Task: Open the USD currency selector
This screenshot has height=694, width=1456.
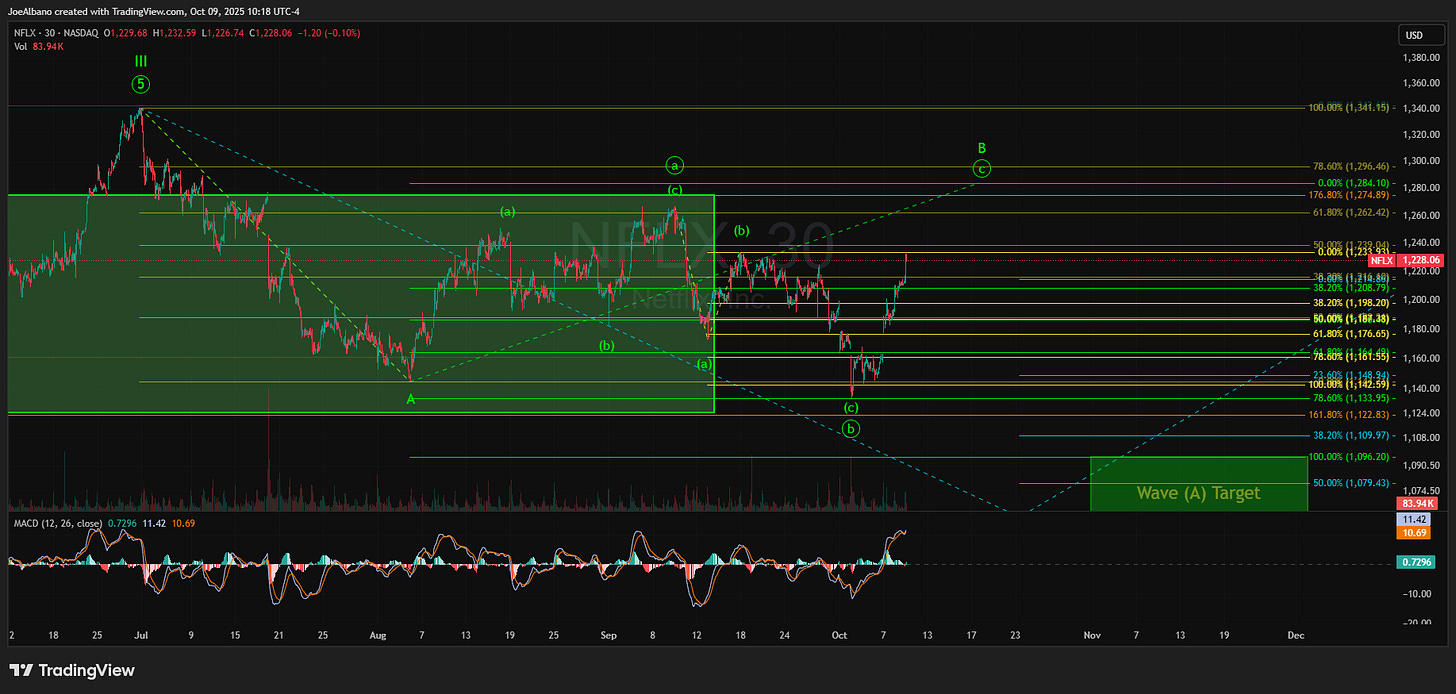Action: point(1419,36)
